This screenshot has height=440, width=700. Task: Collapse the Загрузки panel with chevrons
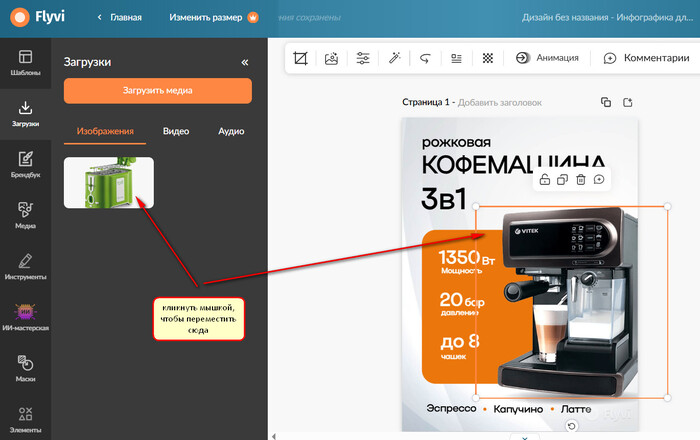coord(245,62)
